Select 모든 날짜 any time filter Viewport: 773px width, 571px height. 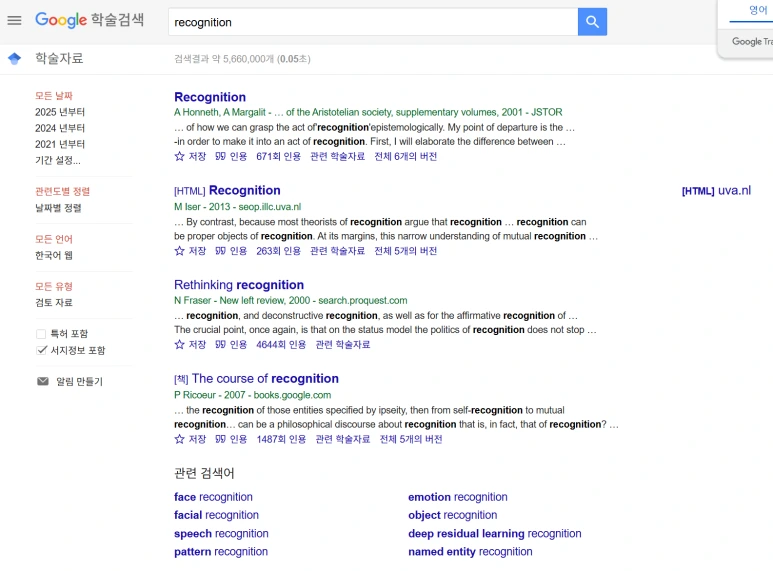pyautogui.click(x=54, y=96)
